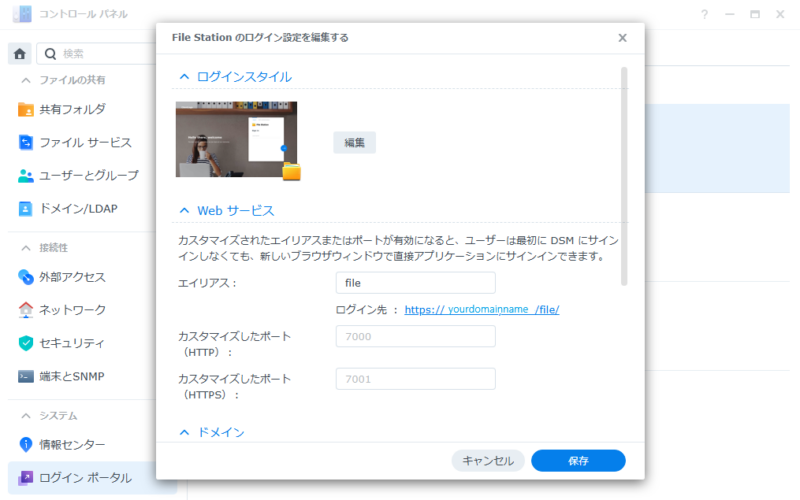This screenshot has width=800, height=500.
Task: Click the キャンセル button
Action: coord(488,461)
